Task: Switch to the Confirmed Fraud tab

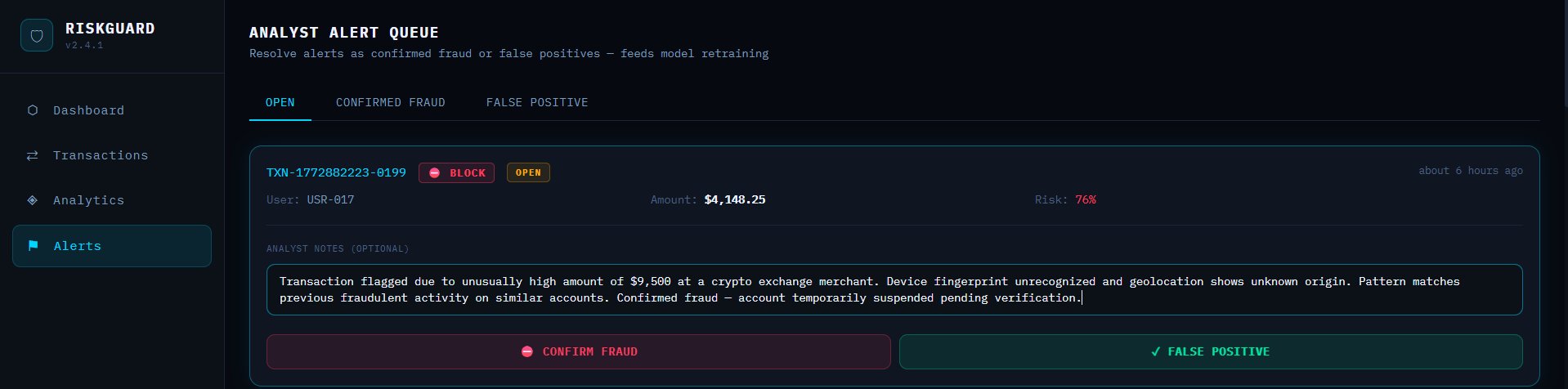Action: click(390, 102)
